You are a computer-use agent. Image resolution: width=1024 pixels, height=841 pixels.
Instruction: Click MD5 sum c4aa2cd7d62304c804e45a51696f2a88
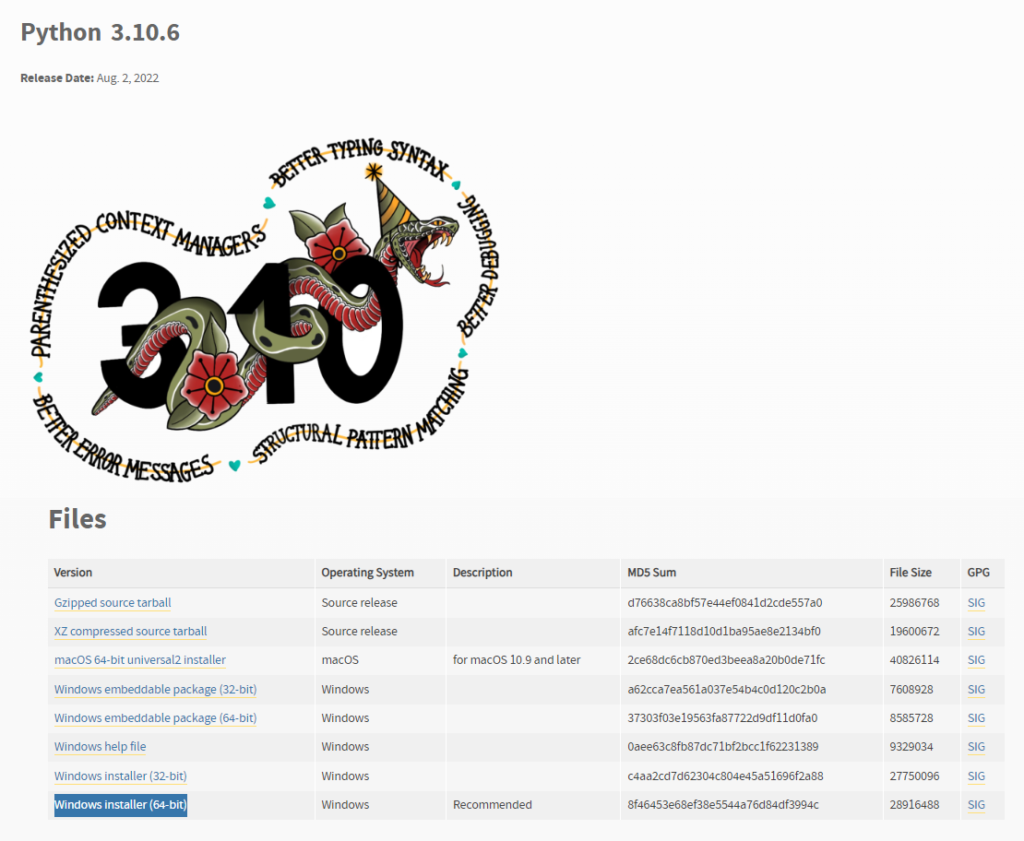[x=726, y=776]
